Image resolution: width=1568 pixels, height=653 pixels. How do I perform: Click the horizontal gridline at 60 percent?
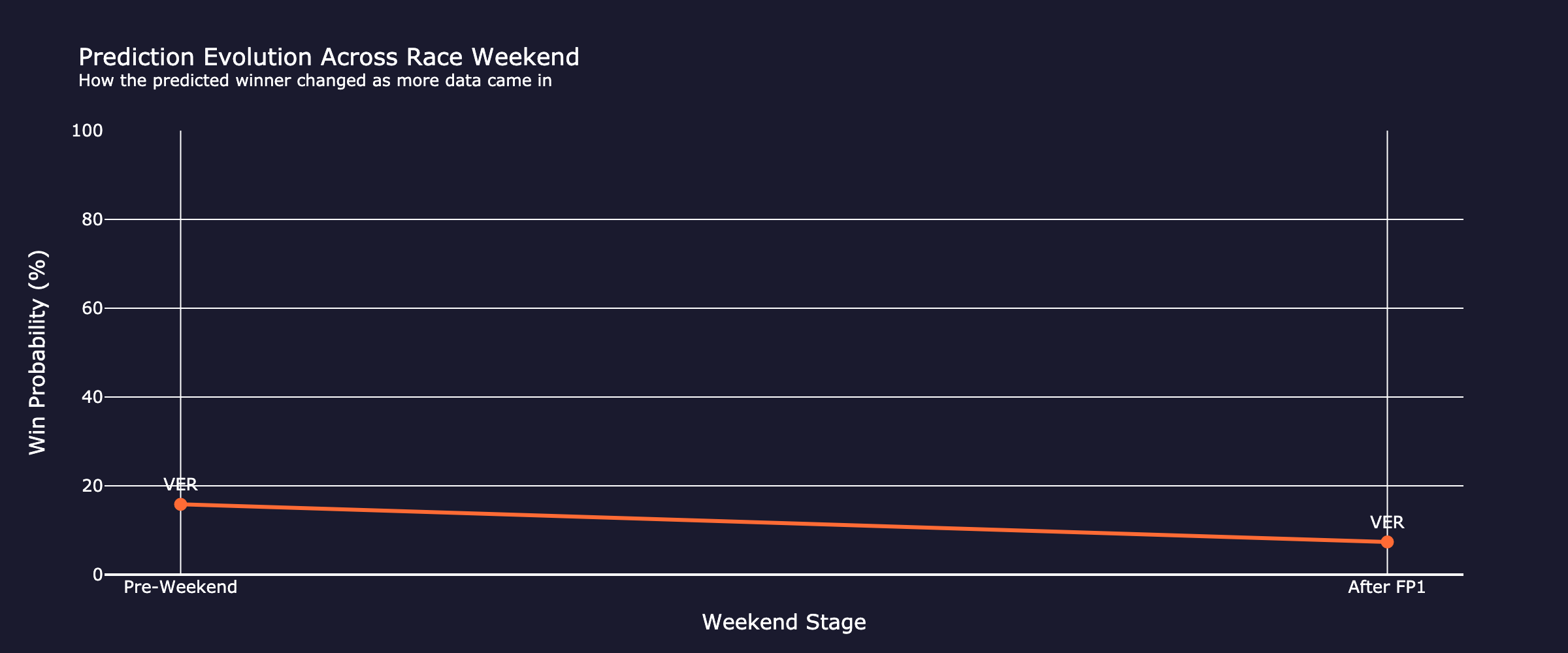pos(784,308)
